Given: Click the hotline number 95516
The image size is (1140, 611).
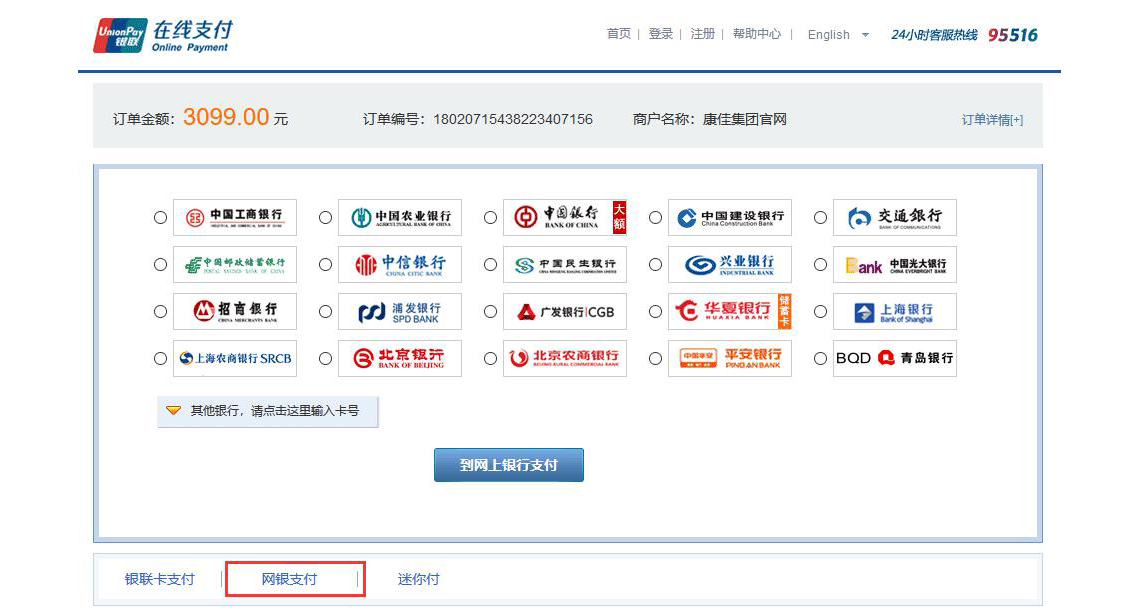Looking at the screenshot, I should coord(1013,35).
